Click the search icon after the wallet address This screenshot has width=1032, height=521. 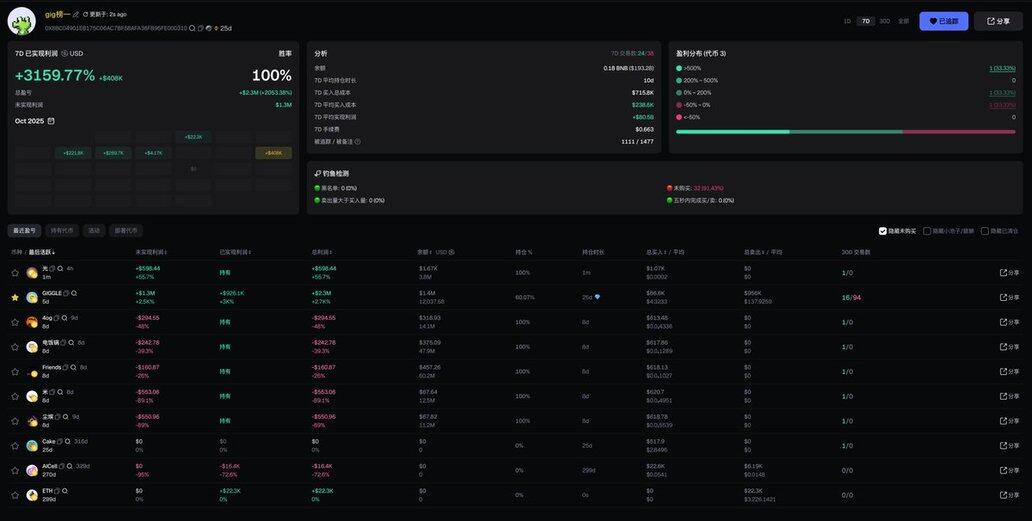pyautogui.click(x=192, y=28)
